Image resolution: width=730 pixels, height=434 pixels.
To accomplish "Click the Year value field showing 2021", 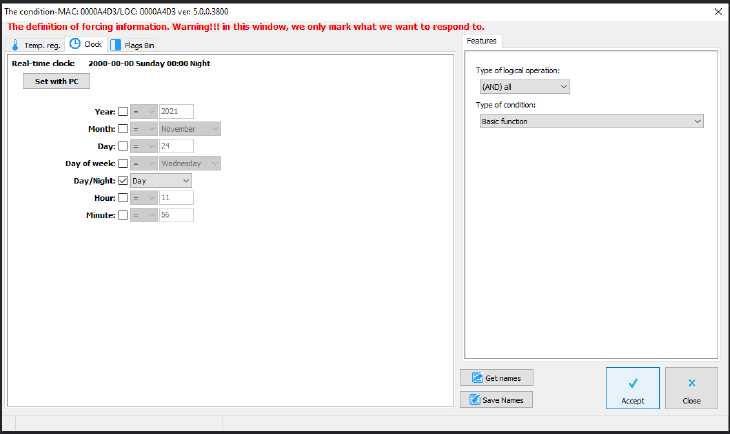I will (x=176, y=112).
